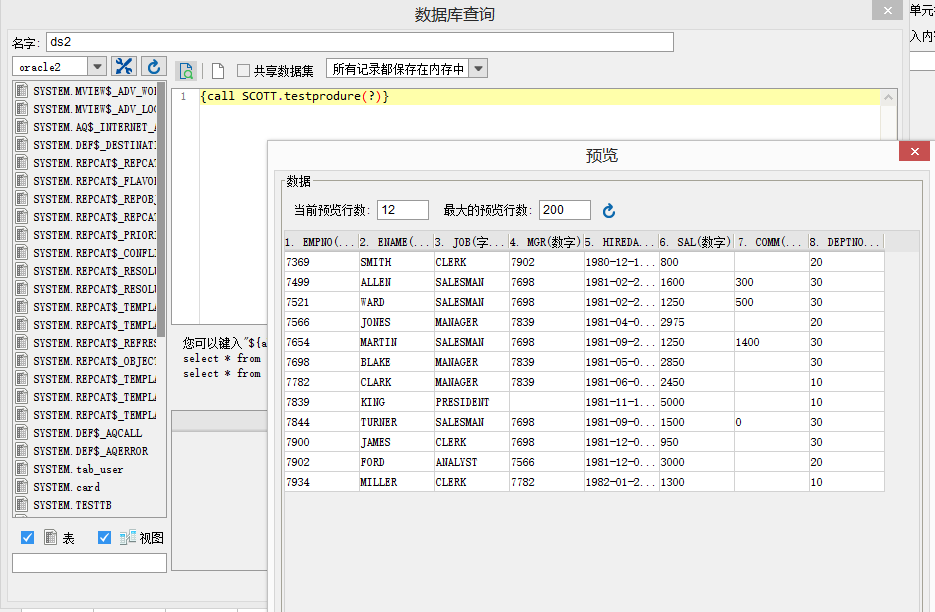Uncheck the 表 tables checkbox
935x612 pixels.
pos(27,537)
